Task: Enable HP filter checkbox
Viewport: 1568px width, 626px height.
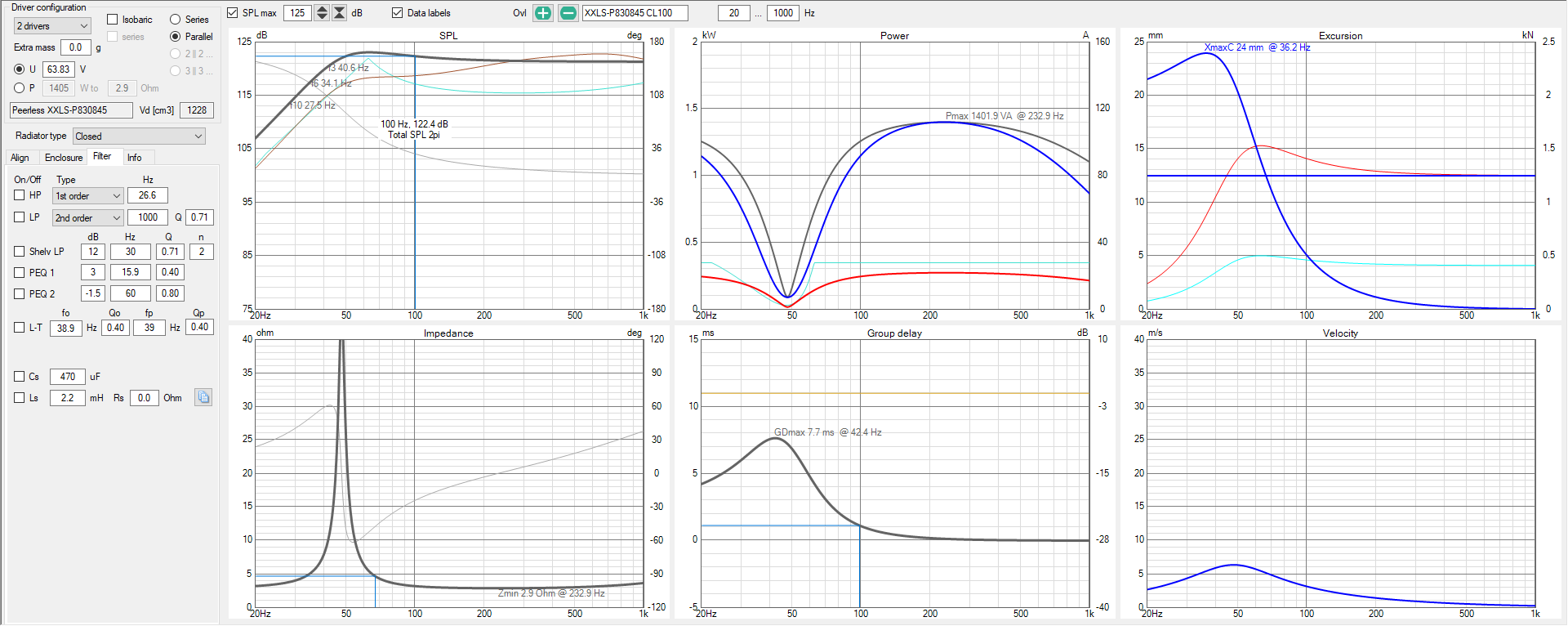Action: [20, 195]
